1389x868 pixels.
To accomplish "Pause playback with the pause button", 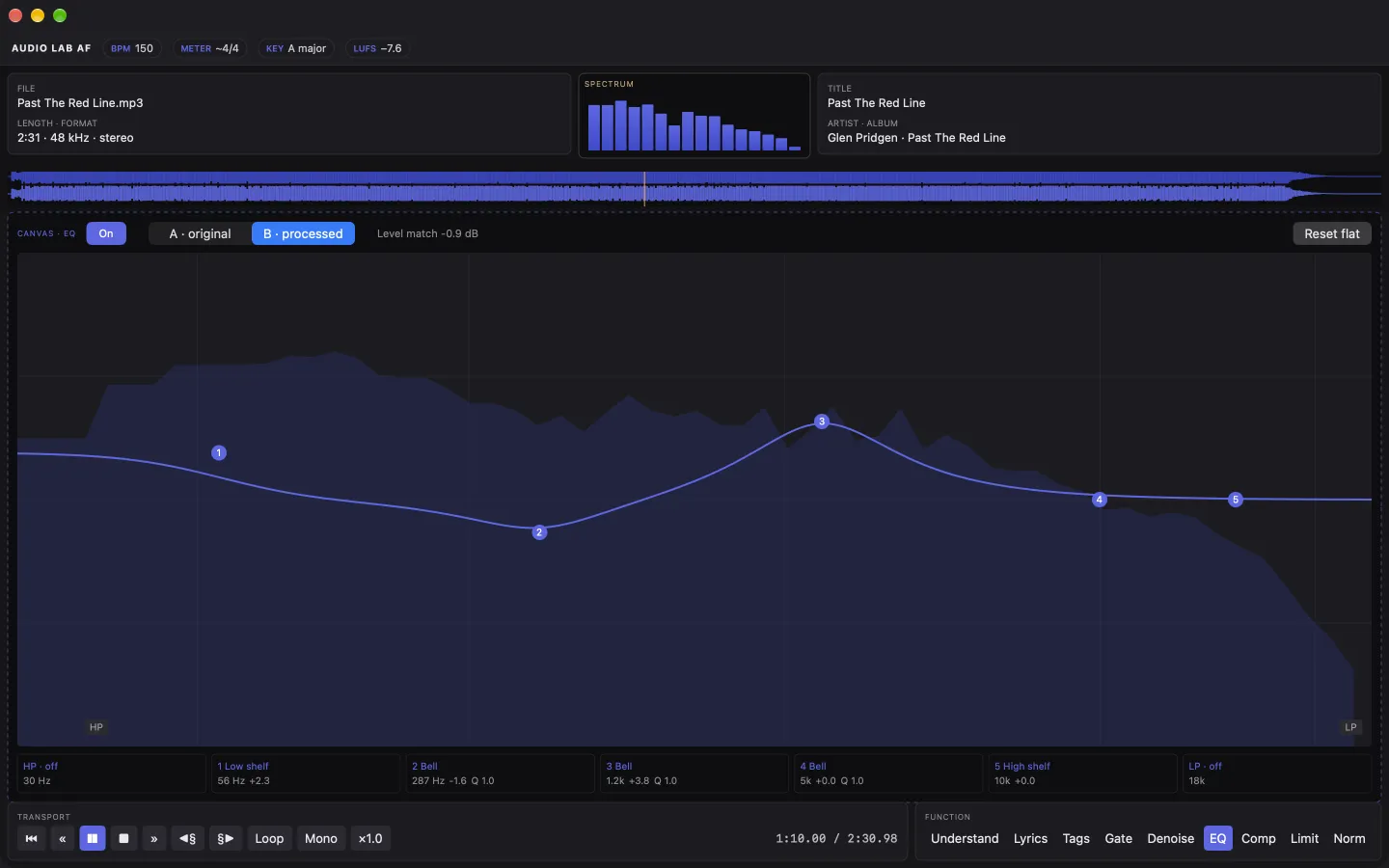I will [93, 838].
